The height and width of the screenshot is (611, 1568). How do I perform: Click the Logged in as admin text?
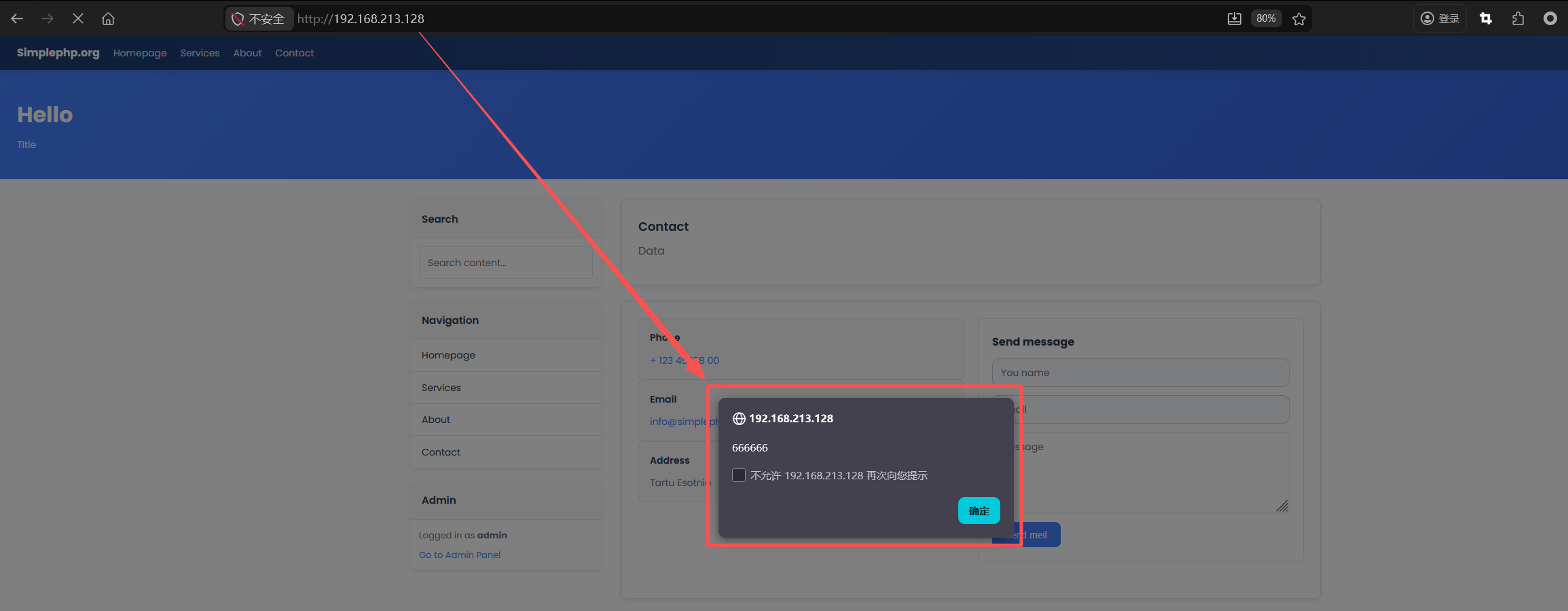click(x=463, y=535)
